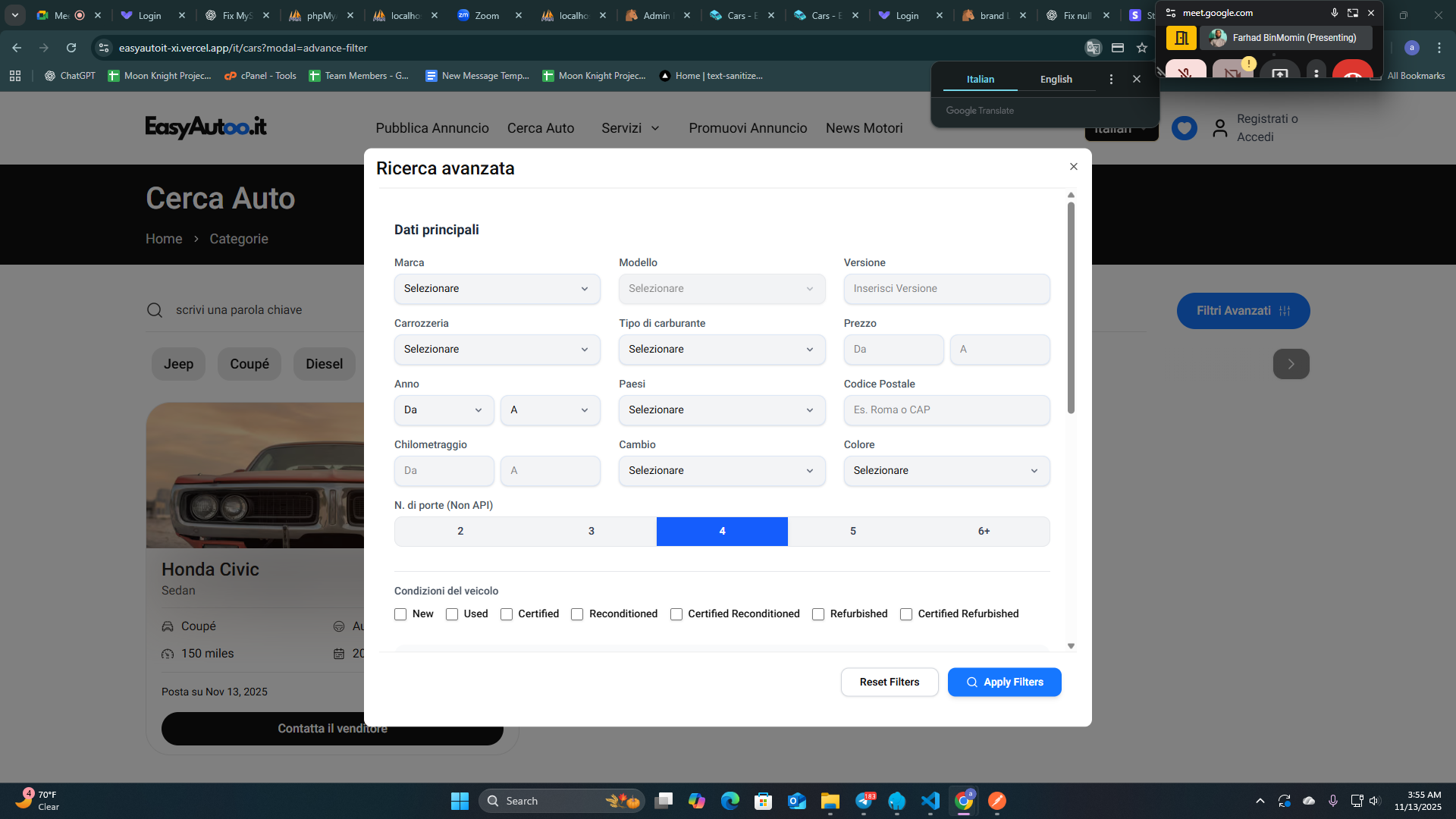Viewport: 1456px width, 819px height.
Task: Click the Coupé category chip
Action: point(249,364)
